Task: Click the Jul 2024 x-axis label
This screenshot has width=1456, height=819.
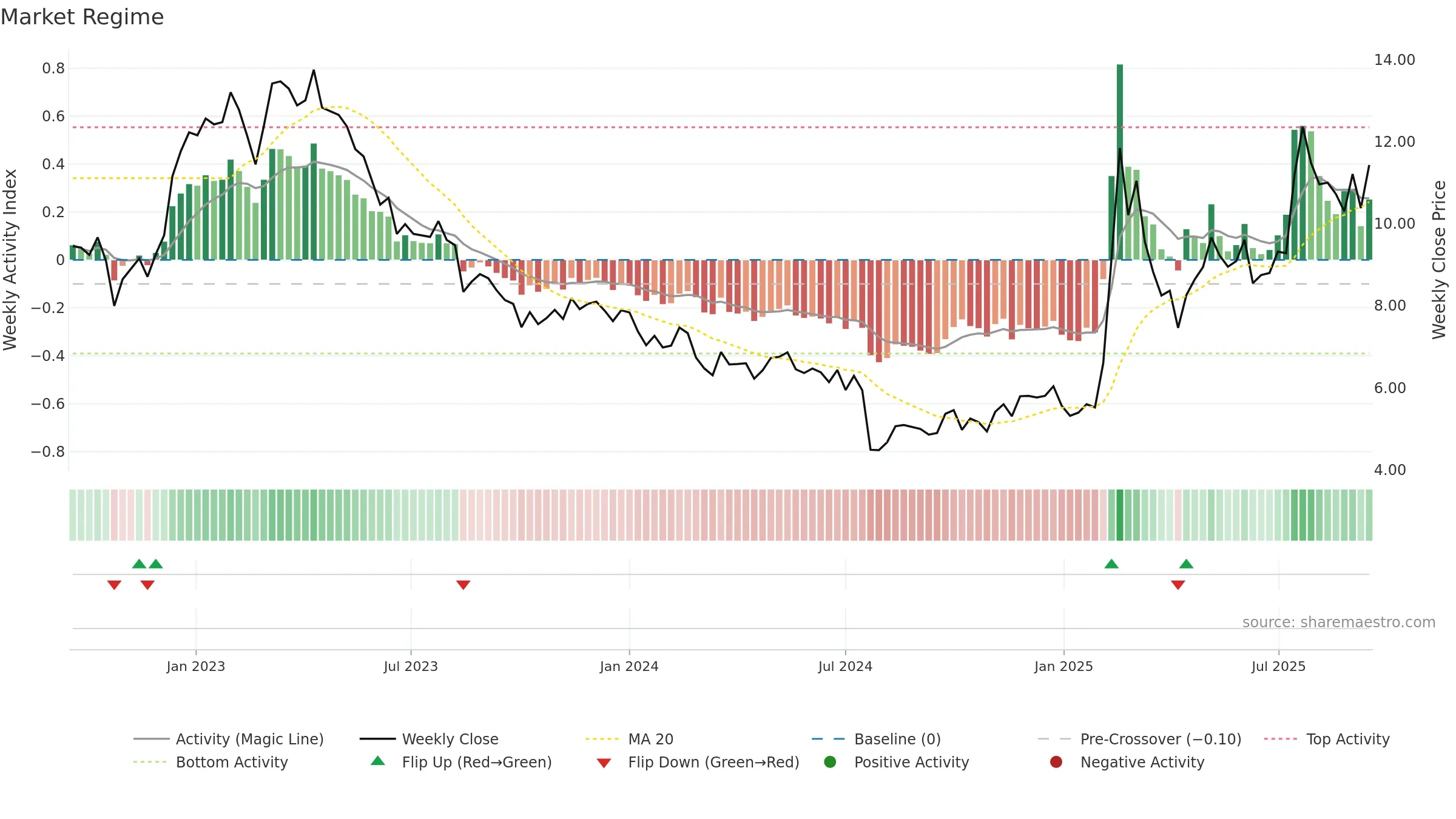Action: (x=845, y=666)
